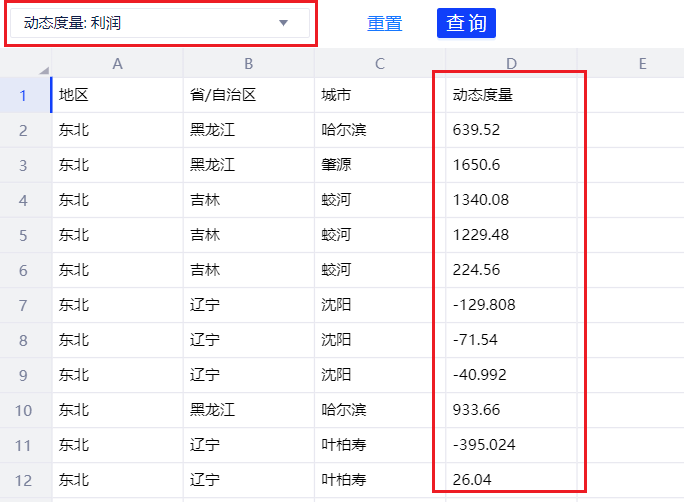The width and height of the screenshot is (684, 502).
Task: Click the 地区 header cell
Action: (x=117, y=95)
